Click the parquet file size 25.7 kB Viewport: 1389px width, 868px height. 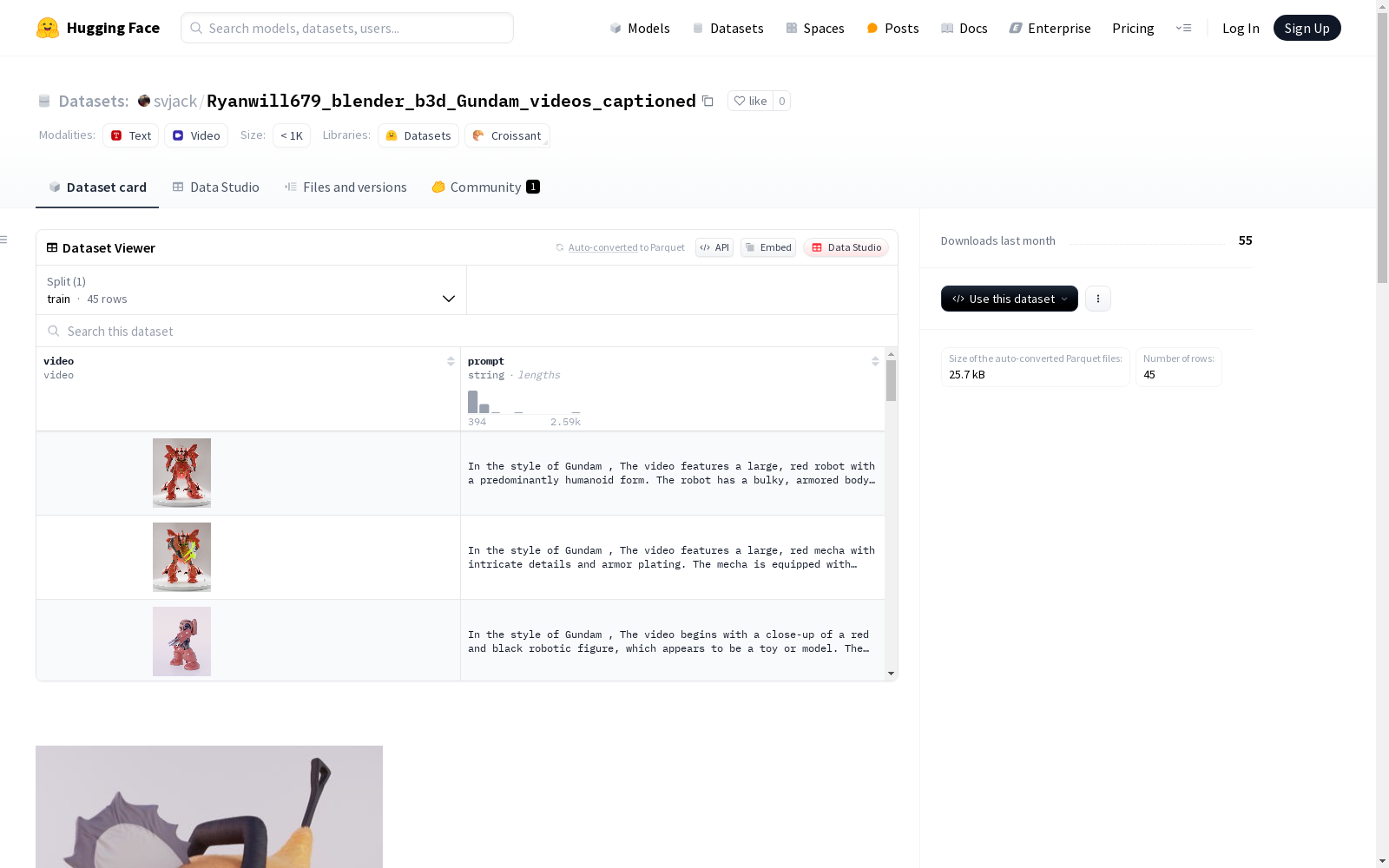967,375
